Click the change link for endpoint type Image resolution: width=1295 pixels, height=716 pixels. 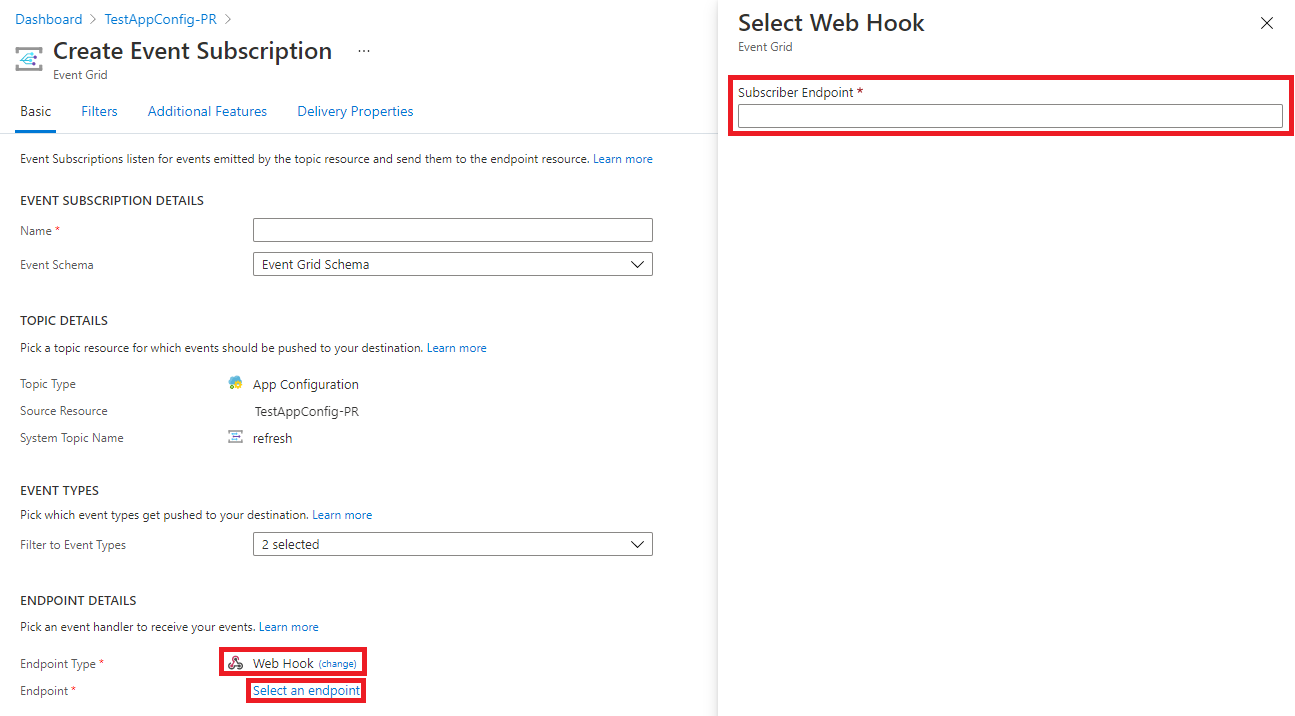[x=338, y=664]
